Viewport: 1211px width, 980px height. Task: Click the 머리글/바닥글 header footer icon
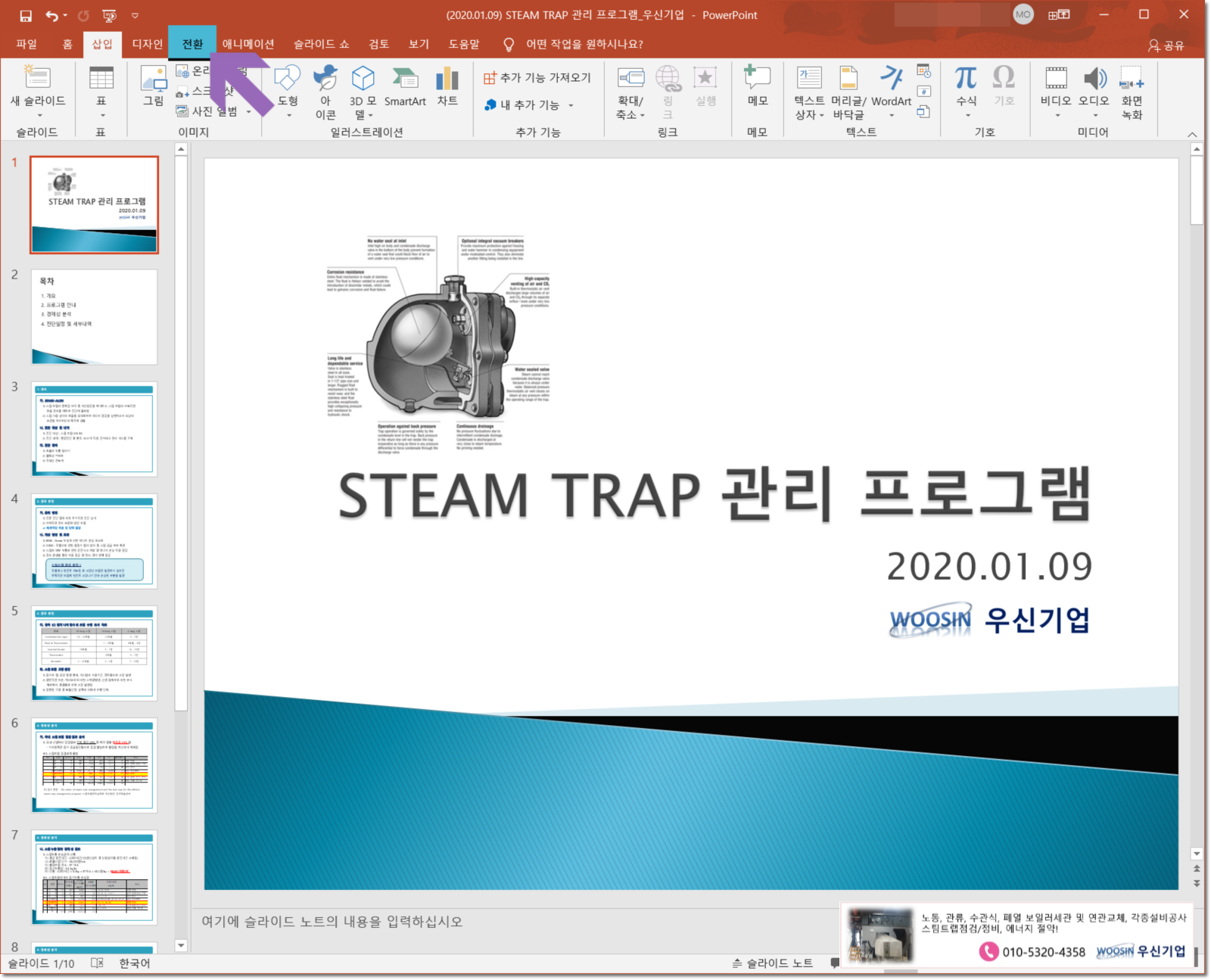pyautogui.click(x=849, y=77)
